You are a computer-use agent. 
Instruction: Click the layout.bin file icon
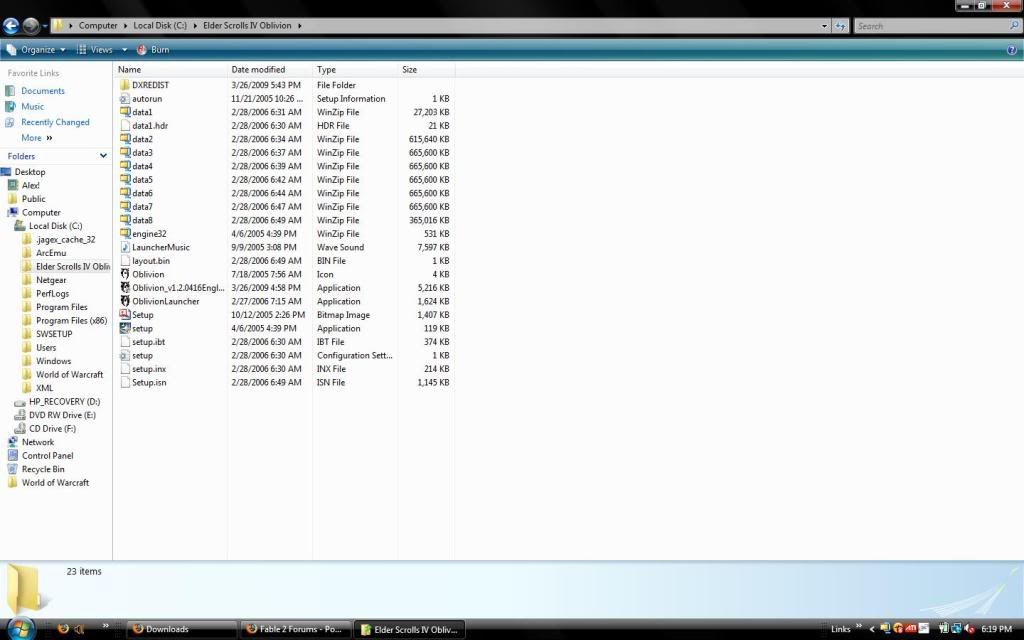pos(125,261)
